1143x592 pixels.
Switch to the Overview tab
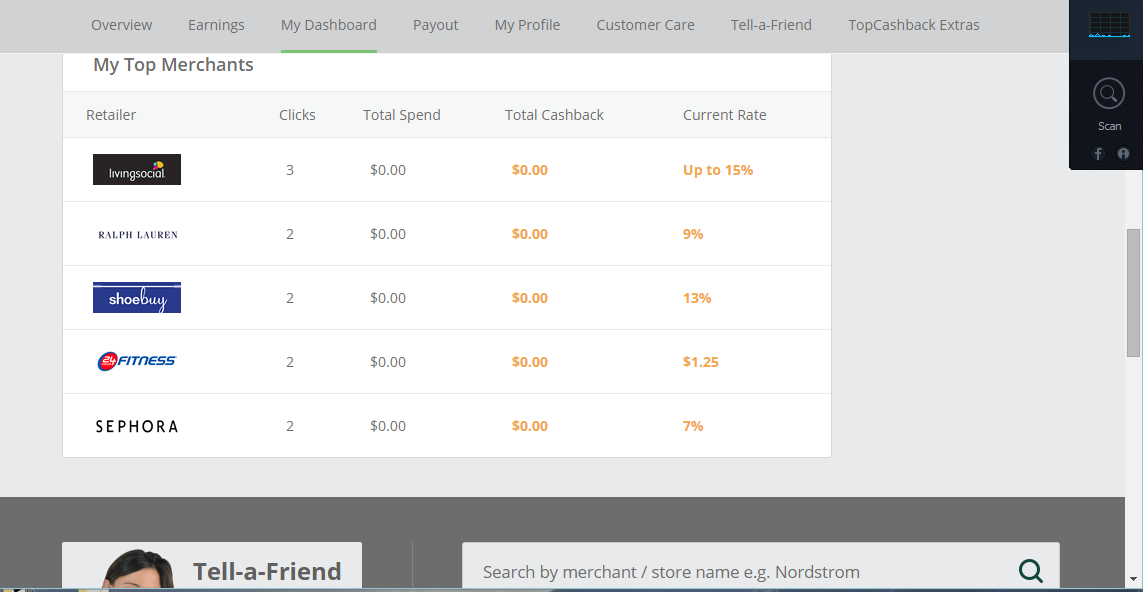pyautogui.click(x=122, y=25)
